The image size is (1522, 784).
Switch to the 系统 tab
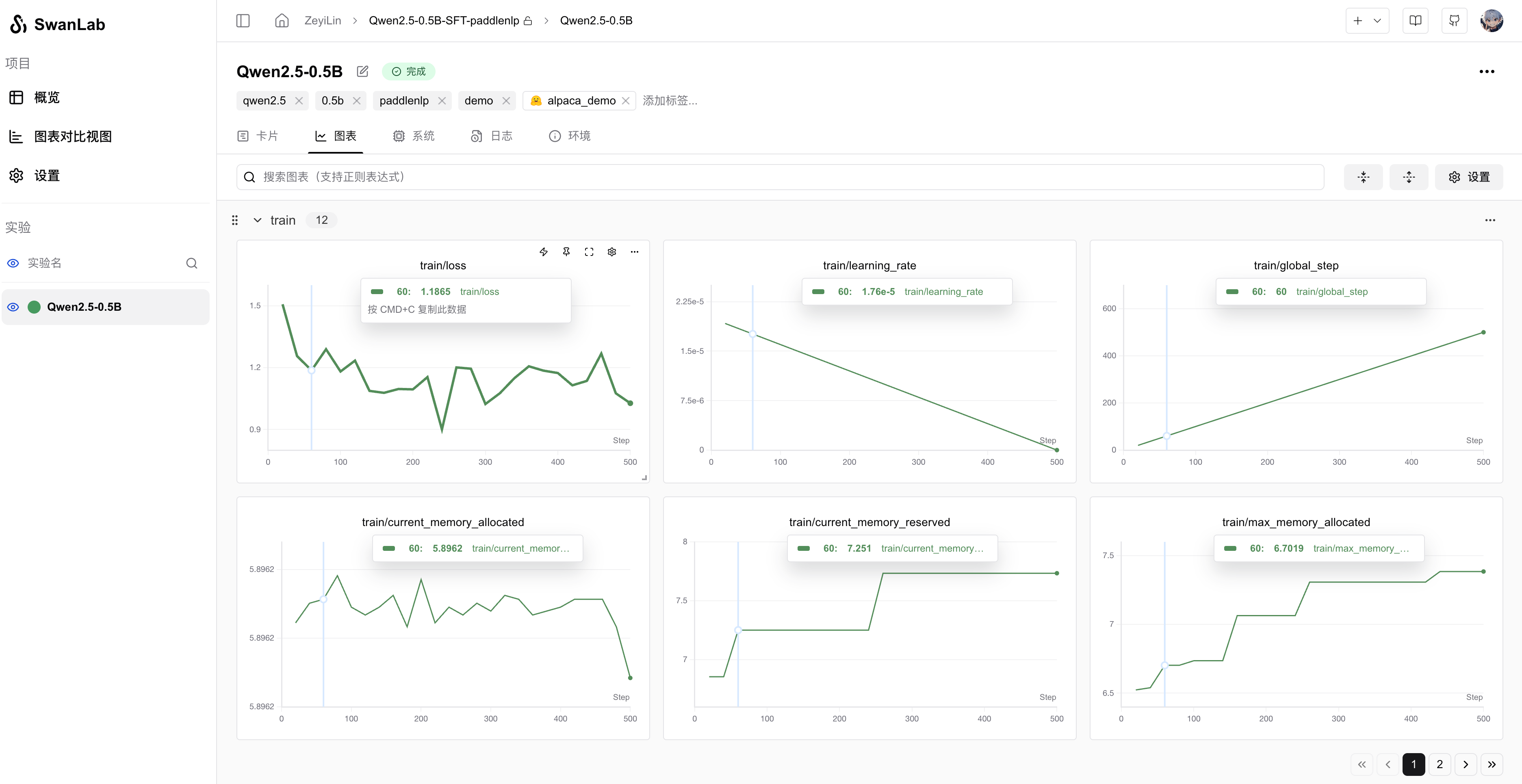point(414,136)
